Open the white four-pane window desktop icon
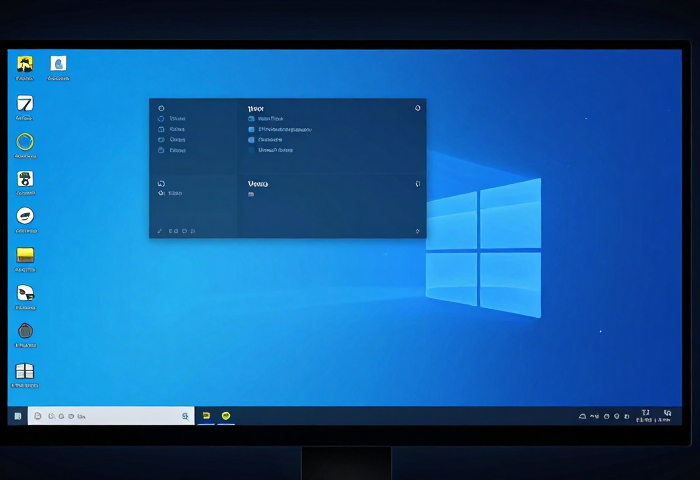Image resolution: width=700 pixels, height=480 pixels. (25, 371)
